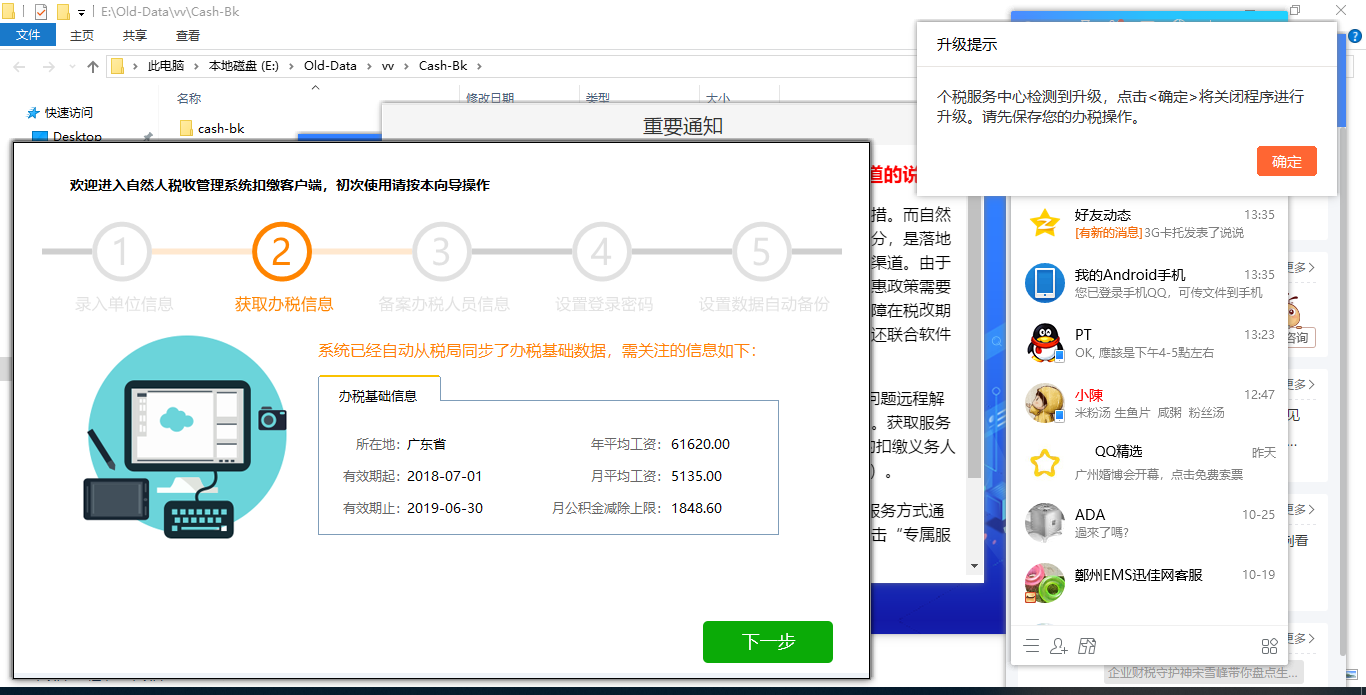
Task: Click the folder icon in the address bar
Action: coord(117,67)
